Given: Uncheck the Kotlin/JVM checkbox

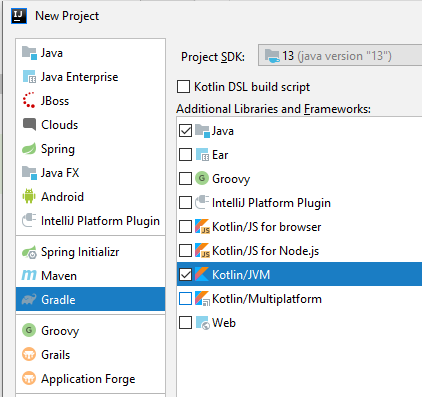Looking at the screenshot, I should click(x=185, y=275).
